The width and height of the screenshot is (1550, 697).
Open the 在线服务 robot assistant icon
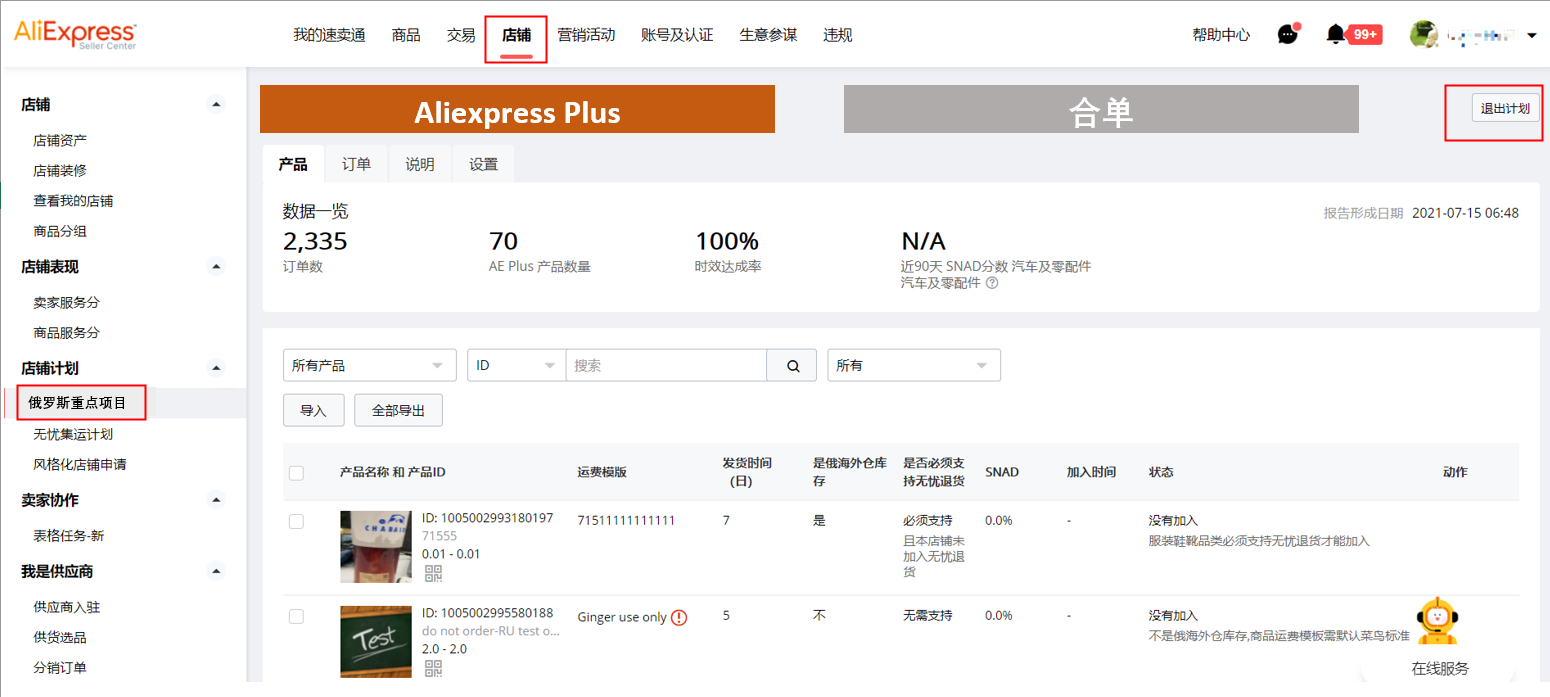pyautogui.click(x=1437, y=622)
